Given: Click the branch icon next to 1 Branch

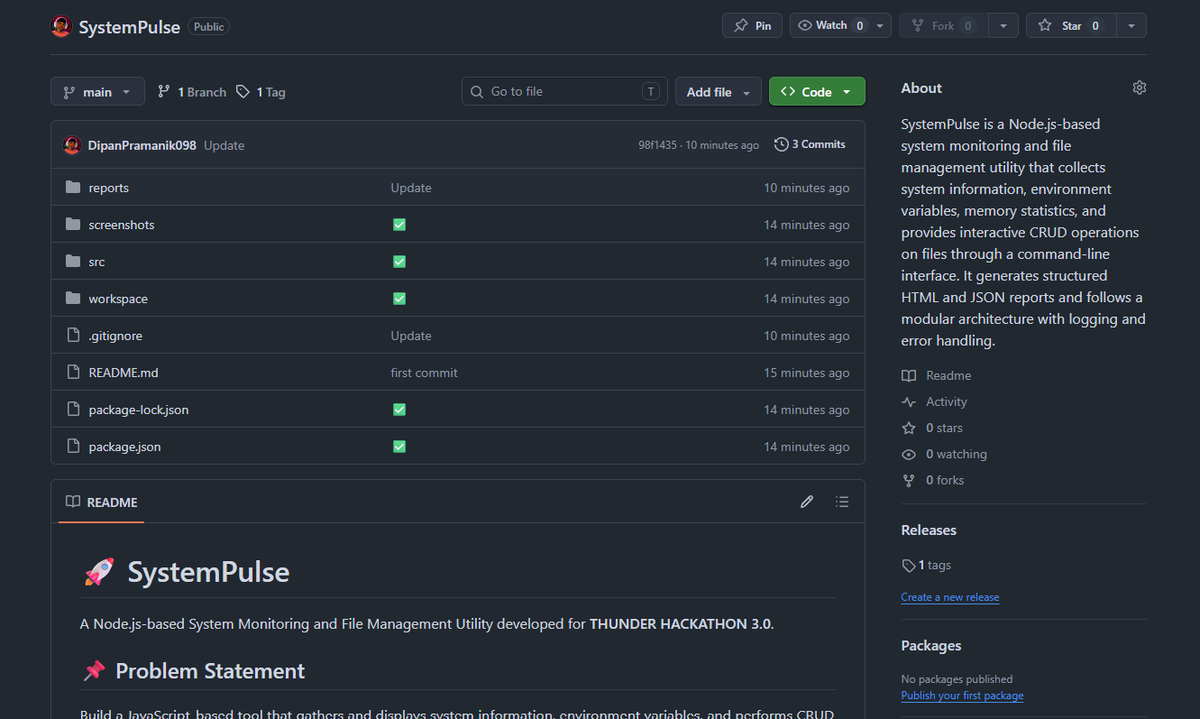Looking at the screenshot, I should 164,92.
